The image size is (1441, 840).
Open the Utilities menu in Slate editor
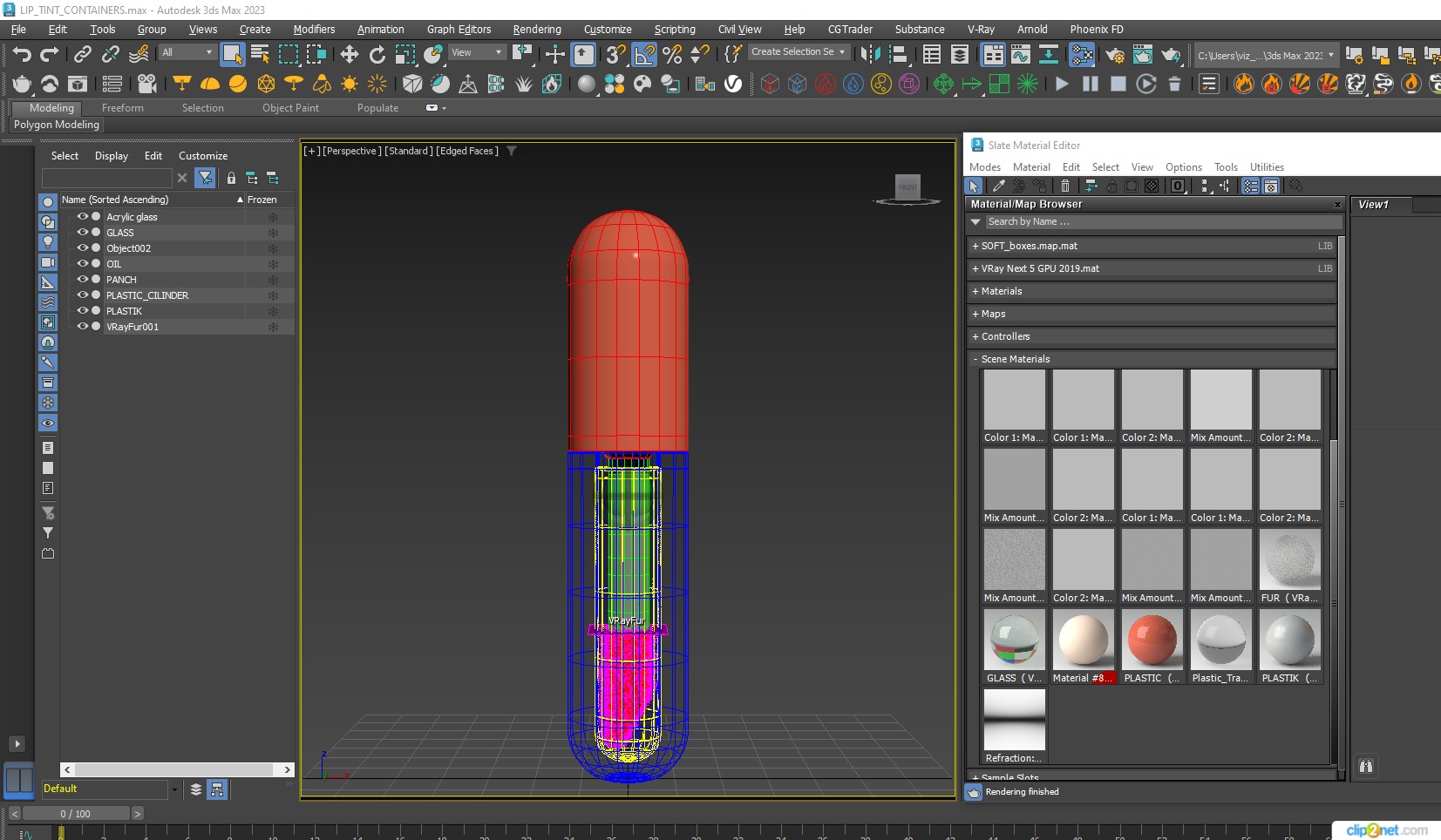pos(1267,167)
